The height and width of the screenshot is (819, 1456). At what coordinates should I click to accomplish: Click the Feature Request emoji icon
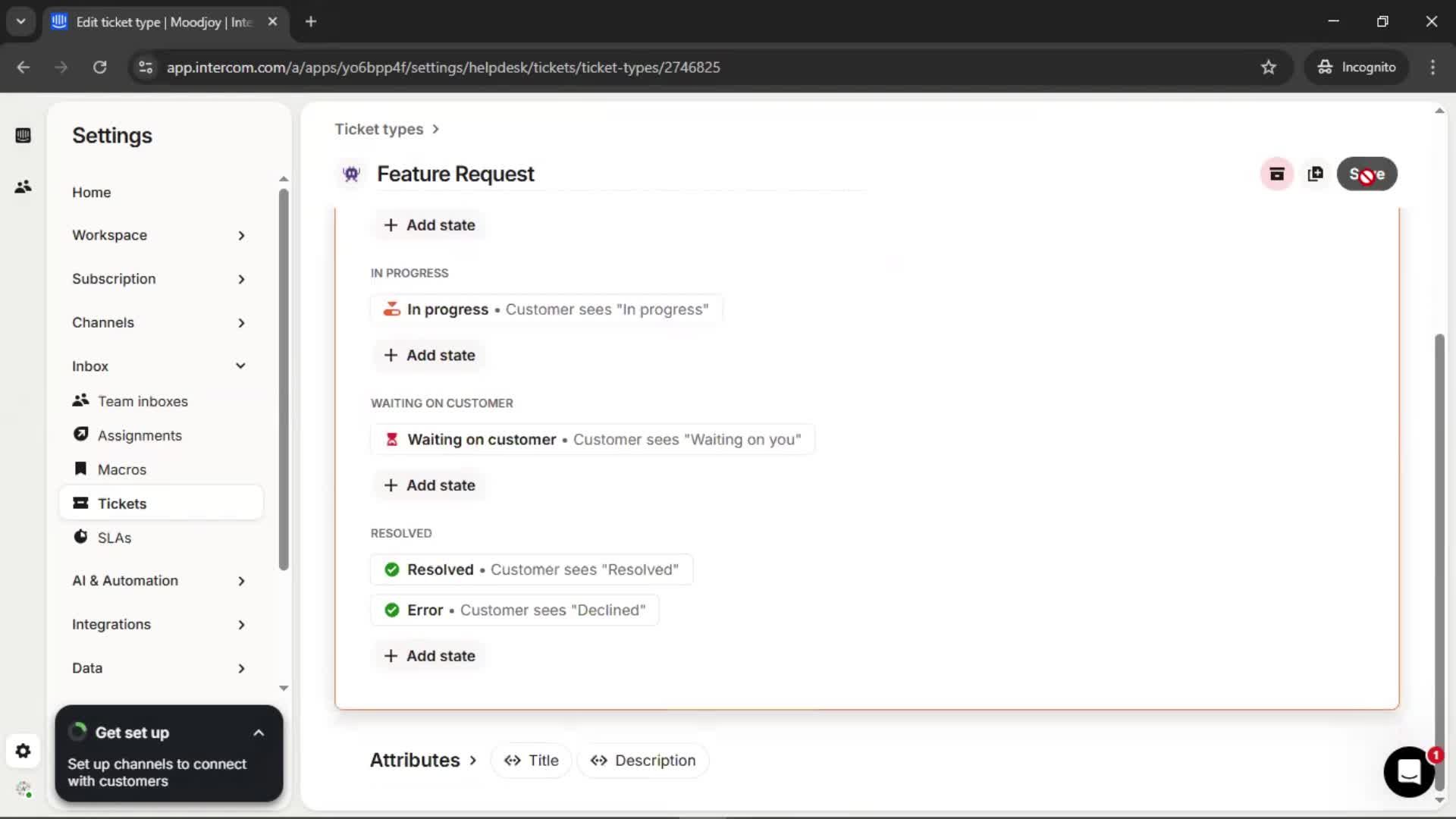tap(351, 174)
